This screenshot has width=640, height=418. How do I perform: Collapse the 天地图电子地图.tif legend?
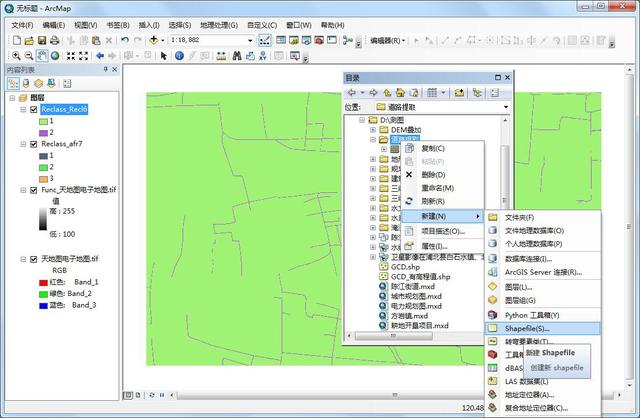tap(23, 259)
